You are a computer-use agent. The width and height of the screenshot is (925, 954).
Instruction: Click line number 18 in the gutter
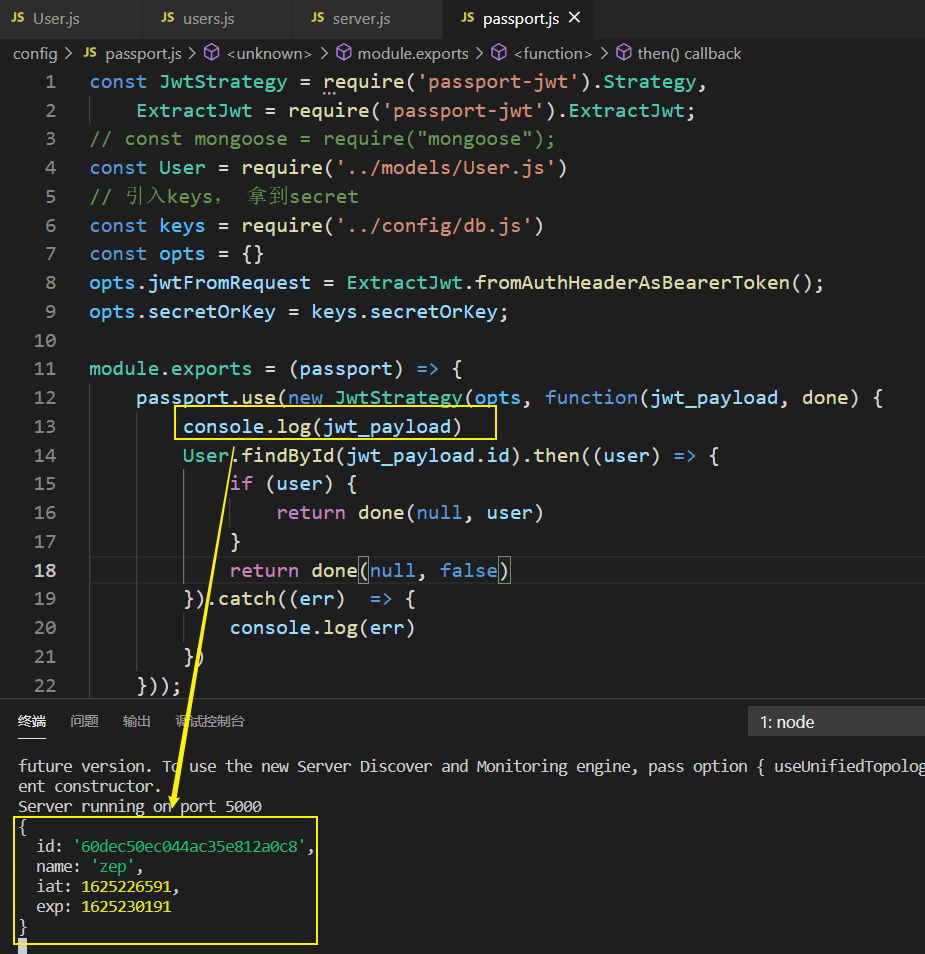45,571
